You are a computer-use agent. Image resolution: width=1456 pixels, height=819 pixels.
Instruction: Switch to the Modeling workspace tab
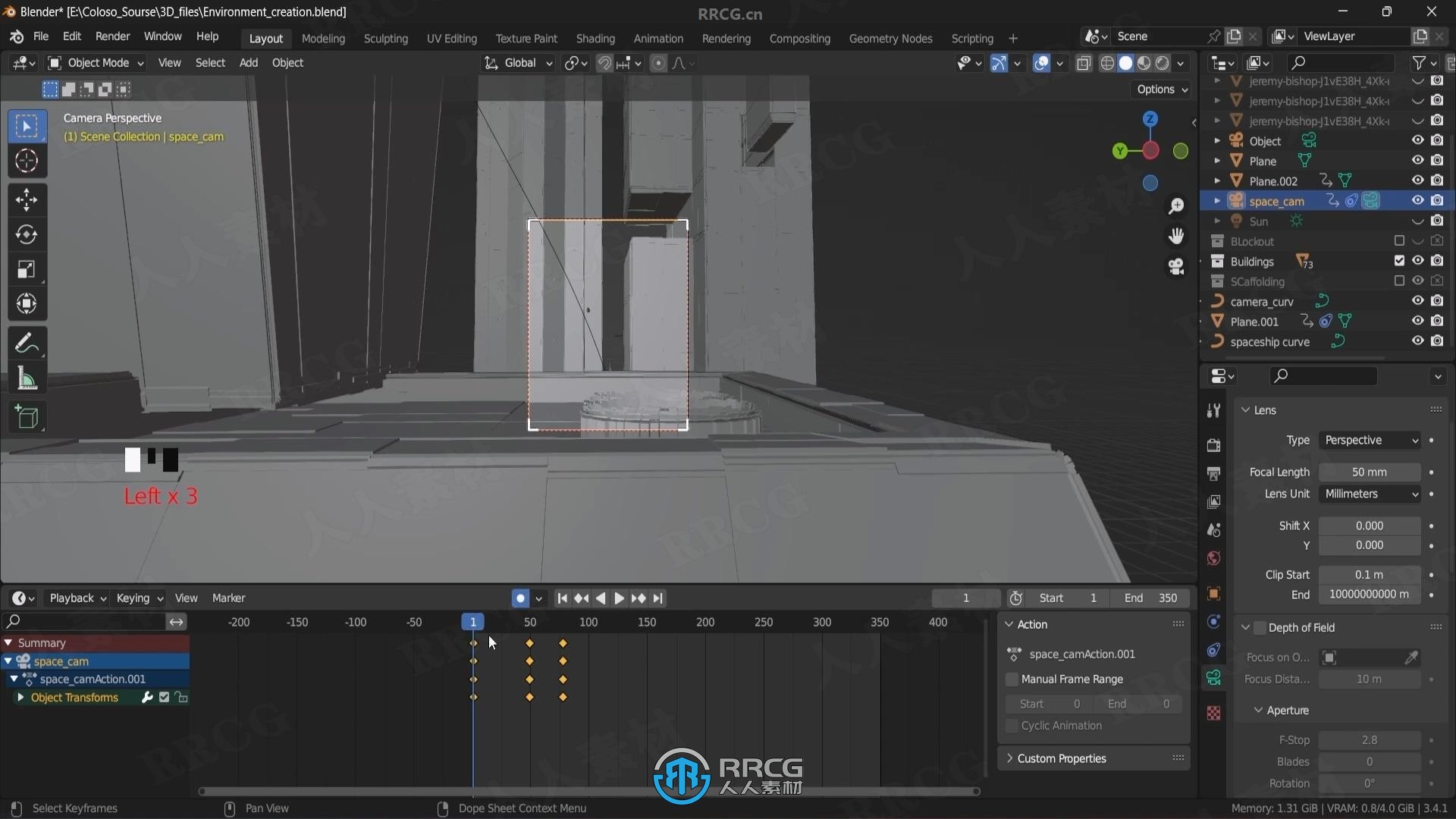pyautogui.click(x=323, y=39)
